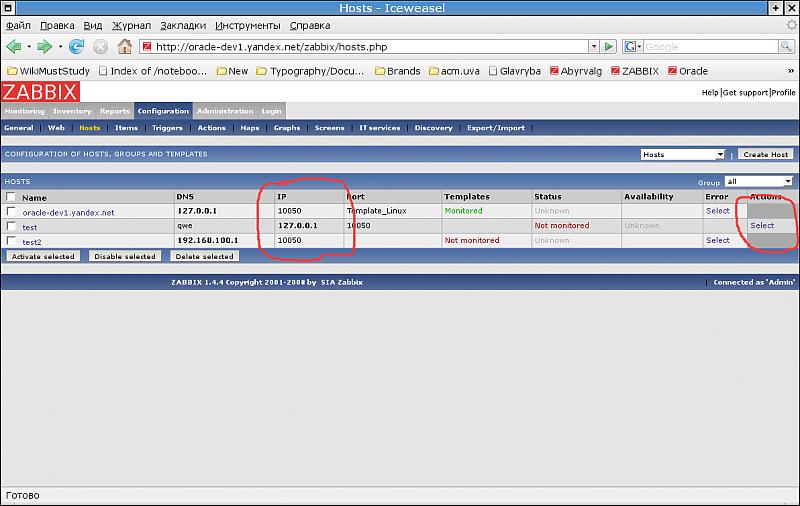Image resolution: width=800 pixels, height=506 pixels.
Task: Open the Журнал menu
Action: click(x=132, y=26)
